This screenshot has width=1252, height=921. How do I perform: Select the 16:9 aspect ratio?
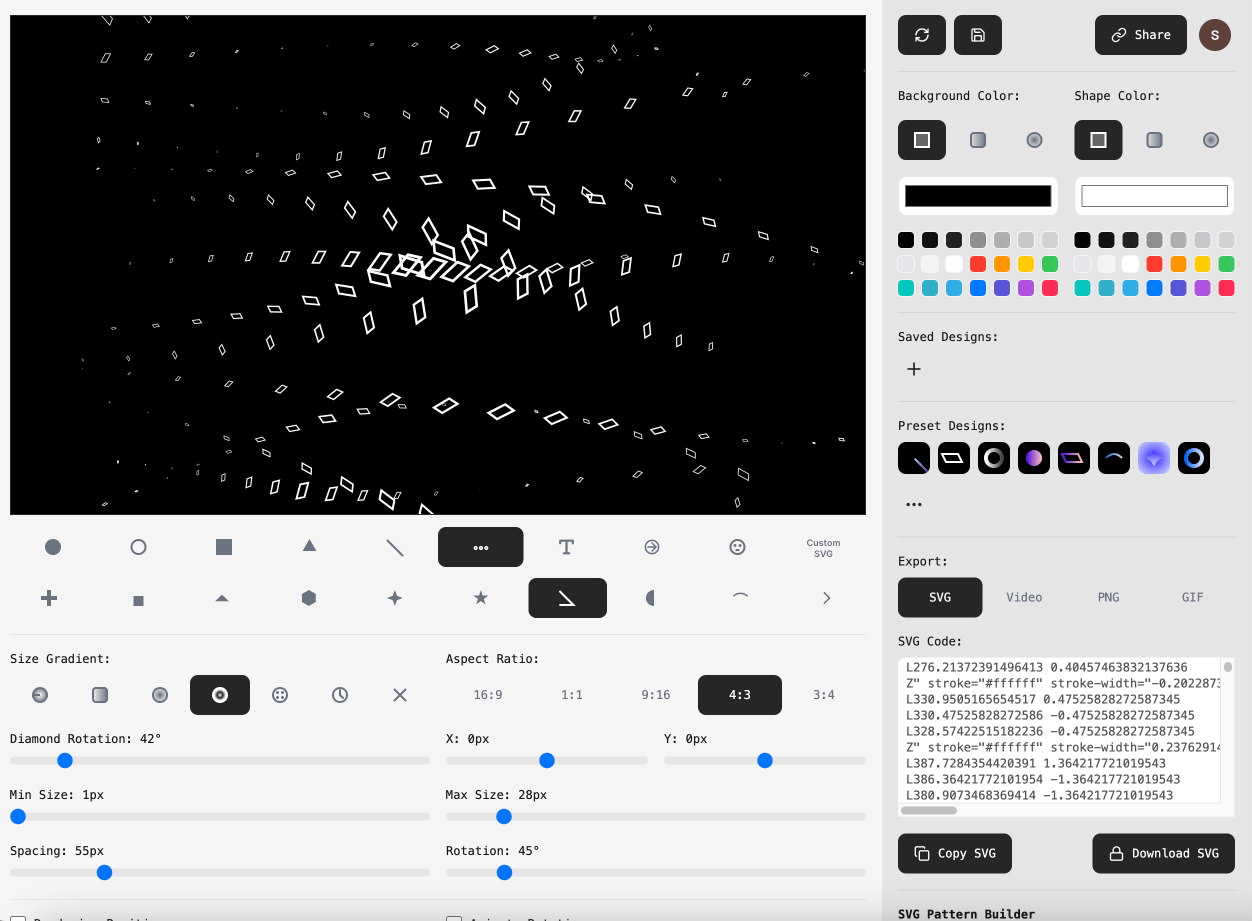click(488, 695)
